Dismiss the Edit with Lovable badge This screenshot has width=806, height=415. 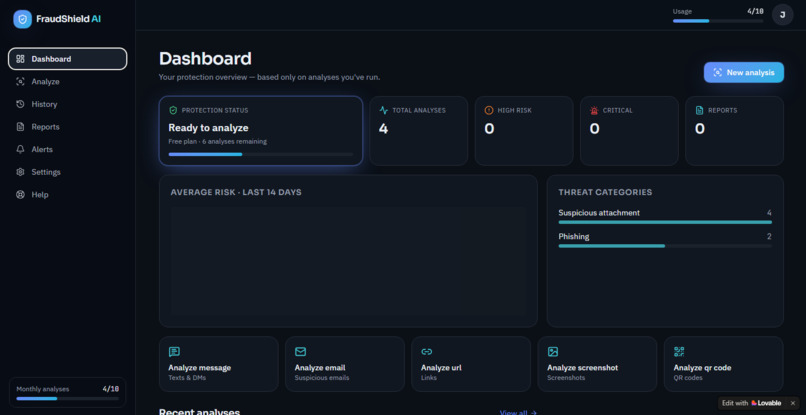tap(793, 403)
